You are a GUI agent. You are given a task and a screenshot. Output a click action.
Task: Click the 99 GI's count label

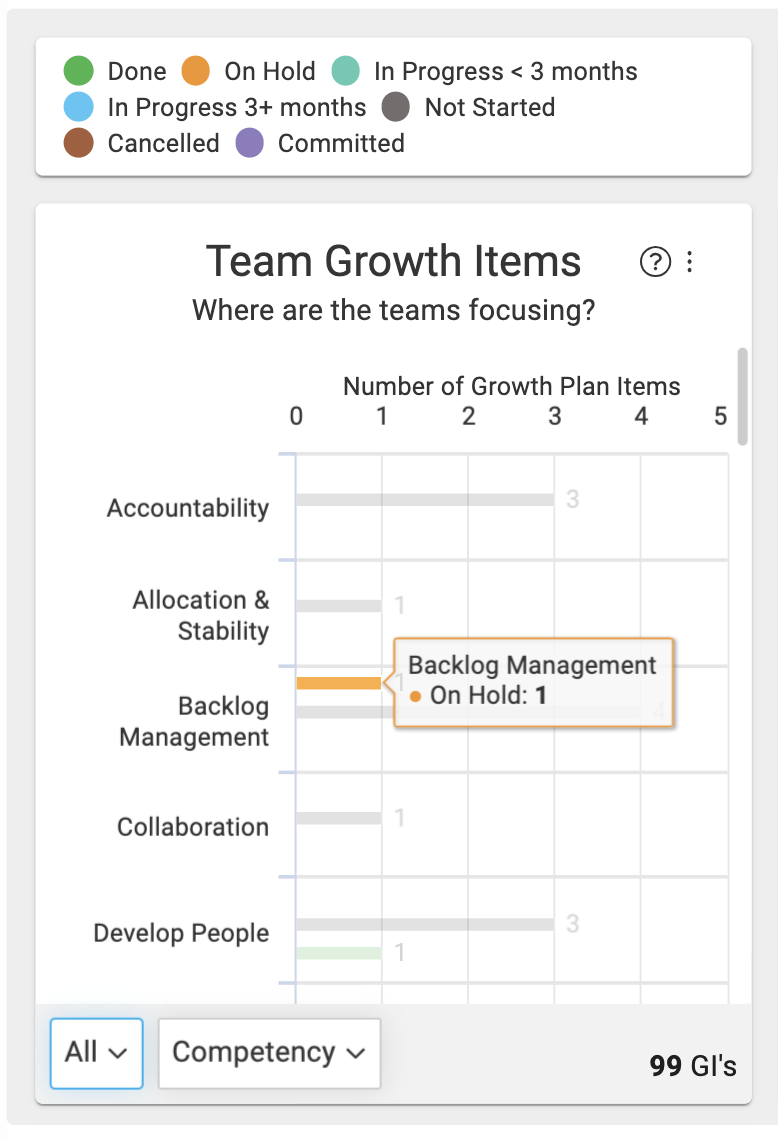(x=693, y=1066)
